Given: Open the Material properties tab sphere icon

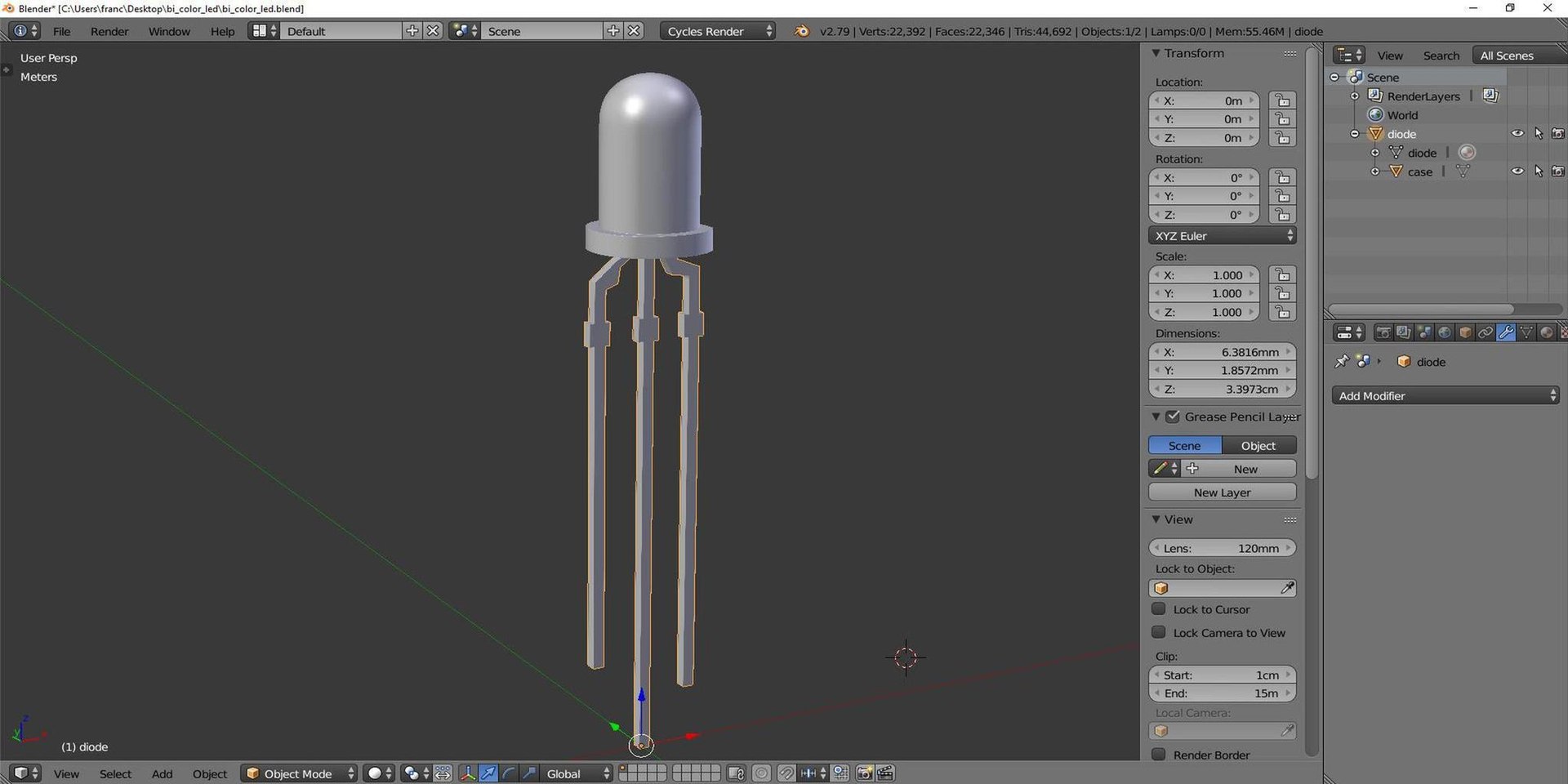Looking at the screenshot, I should coord(1547,332).
